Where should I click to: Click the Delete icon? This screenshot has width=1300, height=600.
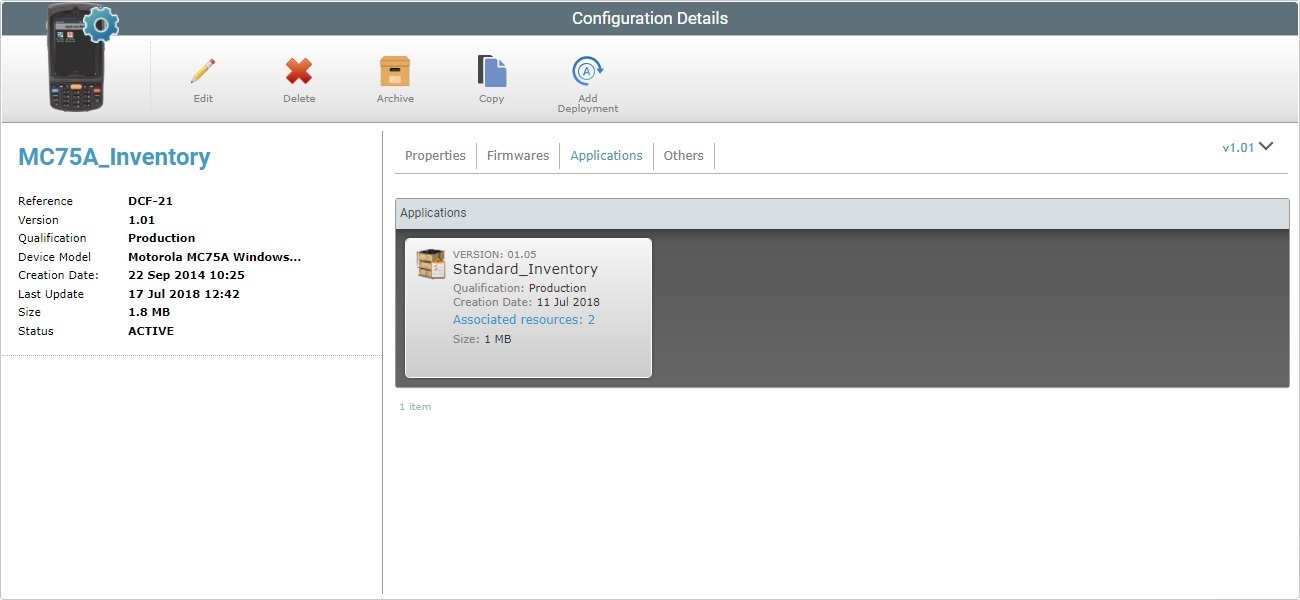click(298, 73)
